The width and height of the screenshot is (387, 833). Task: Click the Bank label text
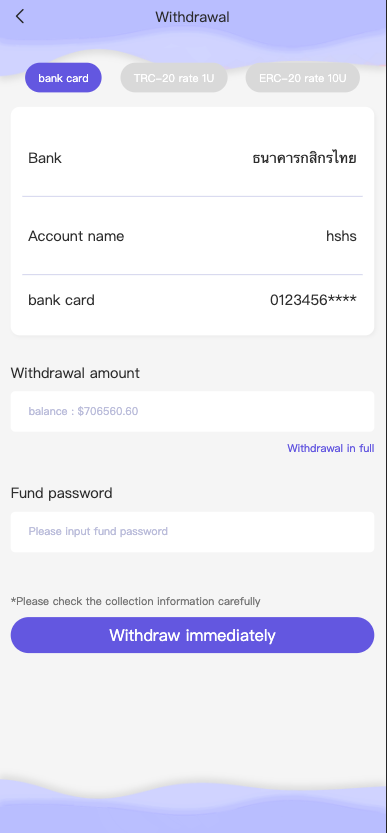pos(45,158)
